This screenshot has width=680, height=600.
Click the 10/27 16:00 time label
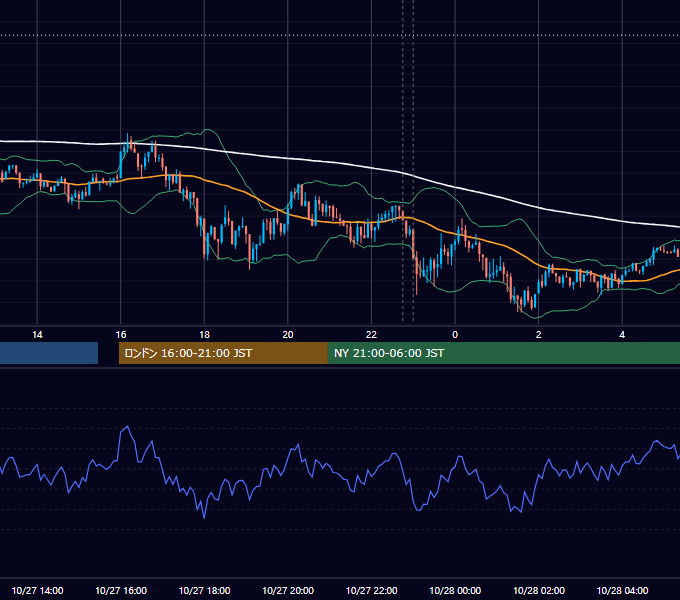coord(121,590)
